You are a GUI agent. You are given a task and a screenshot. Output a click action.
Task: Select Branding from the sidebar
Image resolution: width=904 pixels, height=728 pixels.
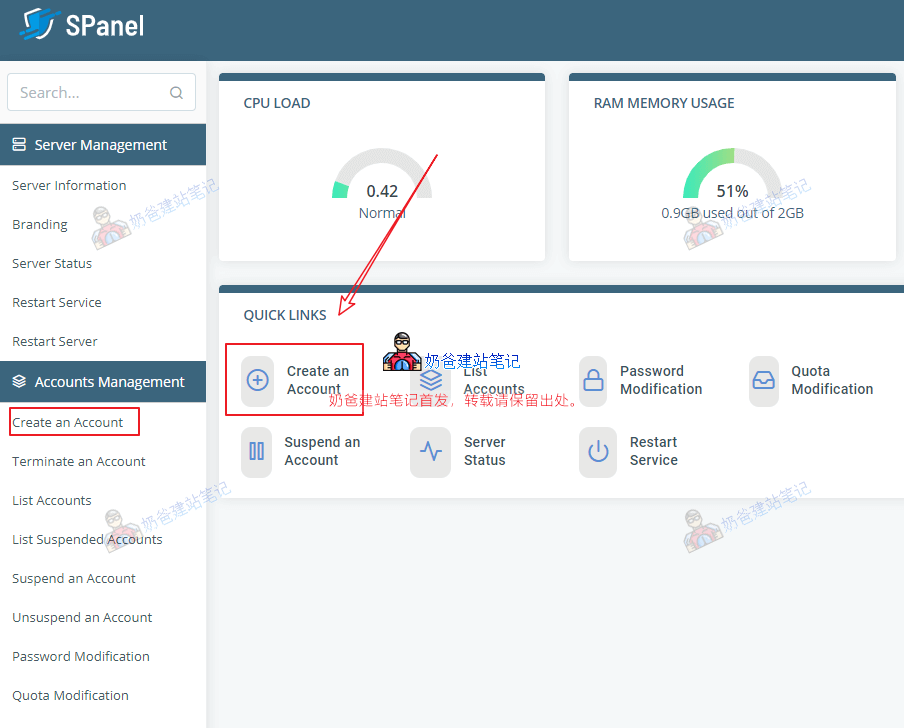[40, 225]
